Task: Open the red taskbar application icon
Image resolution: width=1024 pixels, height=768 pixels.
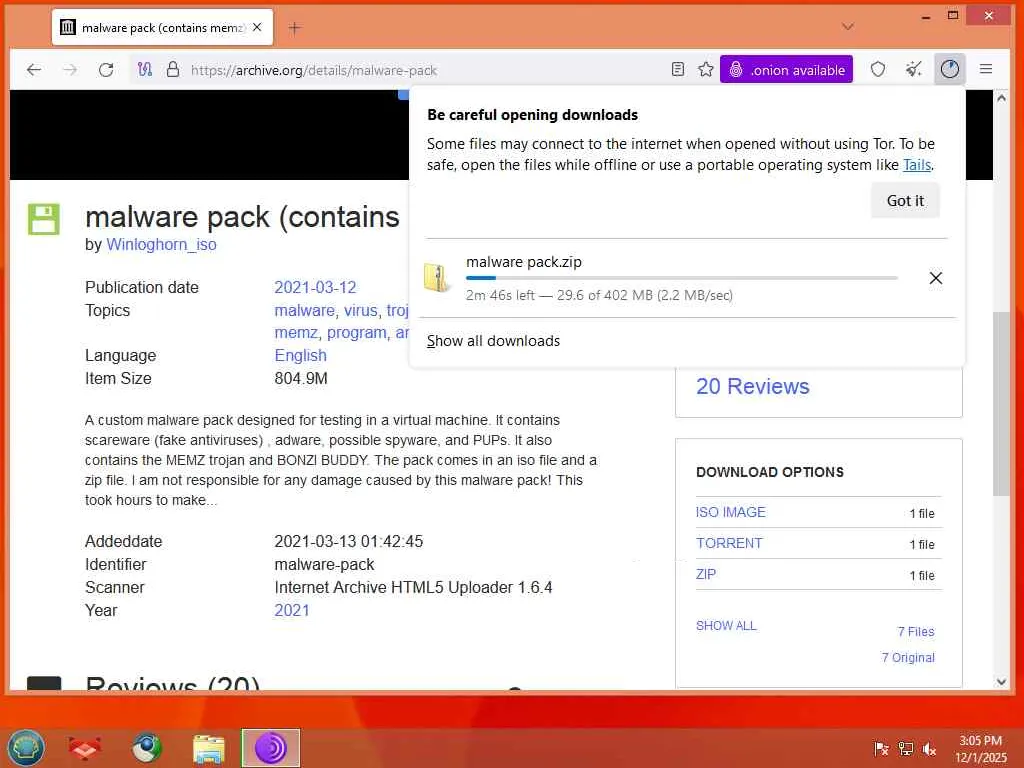Action: [84, 748]
